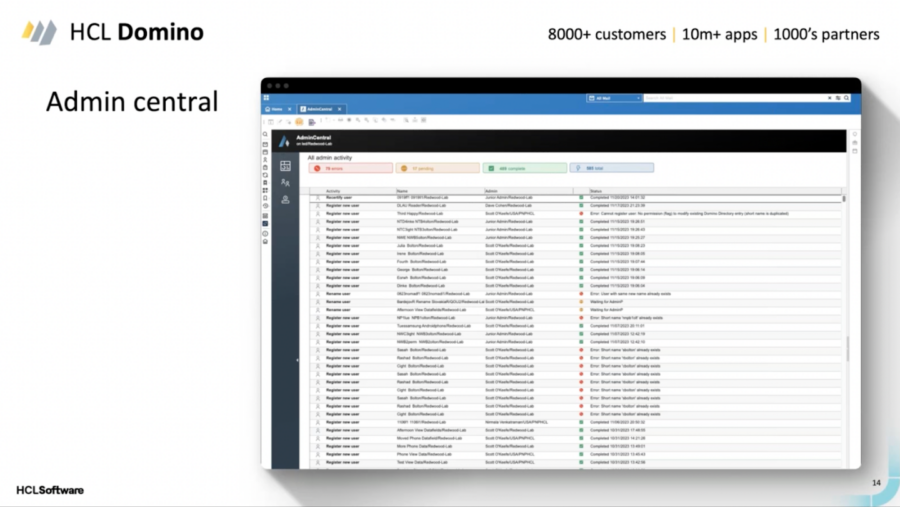
Task: Click the activity table vertical scrollbar thumb
Action: (x=844, y=199)
